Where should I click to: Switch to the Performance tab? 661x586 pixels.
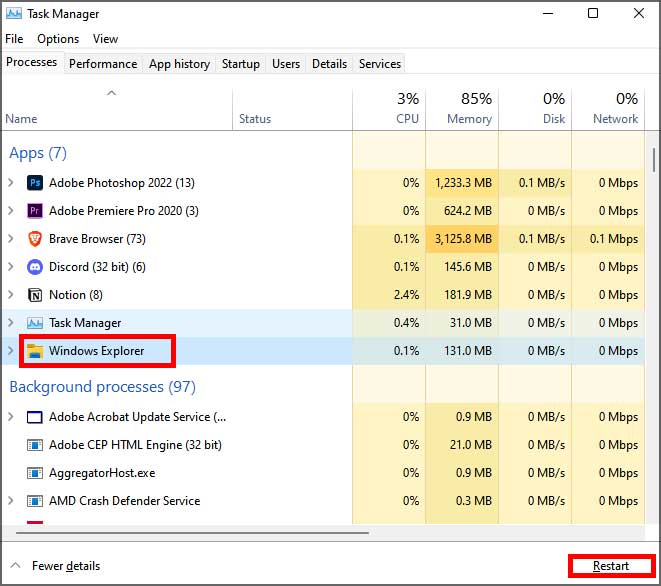click(103, 64)
